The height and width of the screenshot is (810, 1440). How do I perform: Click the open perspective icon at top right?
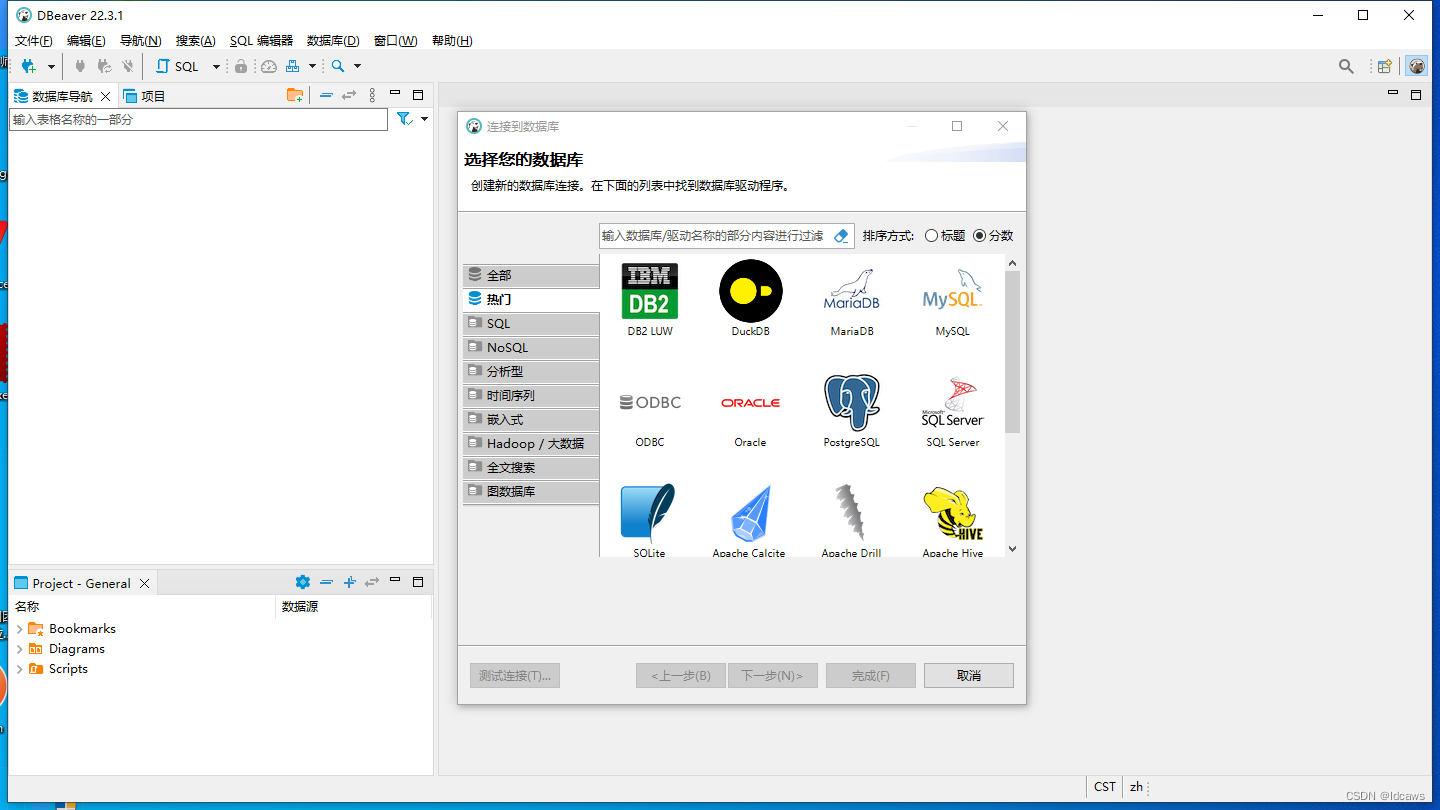[1385, 66]
